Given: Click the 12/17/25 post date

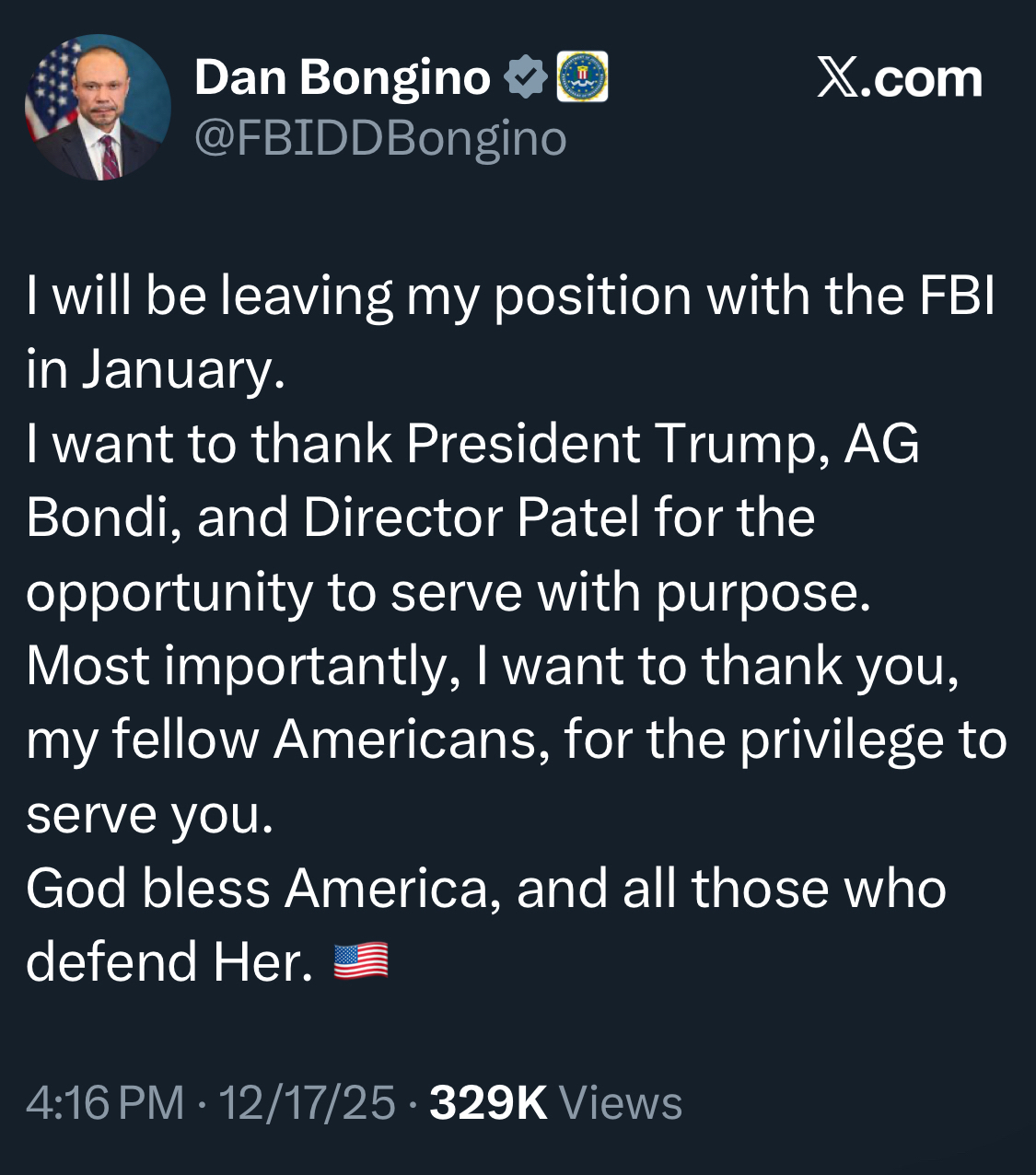Looking at the screenshot, I should click(307, 1102).
